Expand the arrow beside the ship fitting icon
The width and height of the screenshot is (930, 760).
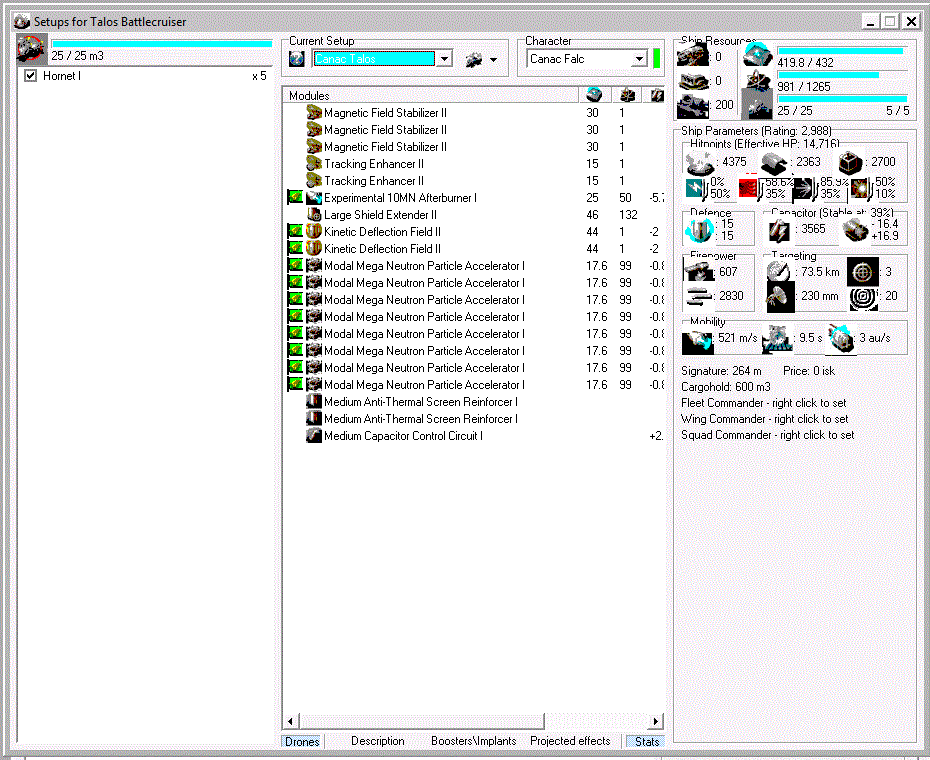point(493,59)
